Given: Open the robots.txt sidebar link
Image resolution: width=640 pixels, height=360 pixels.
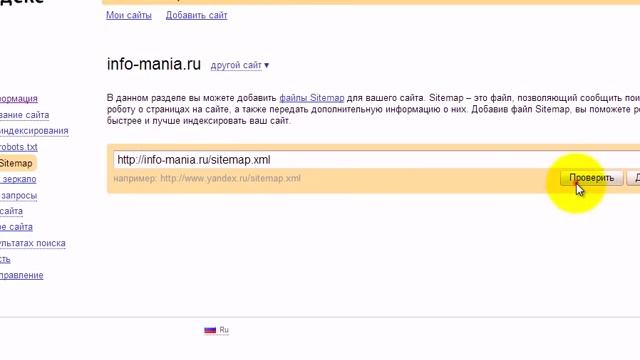Looking at the screenshot, I should pyautogui.click(x=19, y=147).
